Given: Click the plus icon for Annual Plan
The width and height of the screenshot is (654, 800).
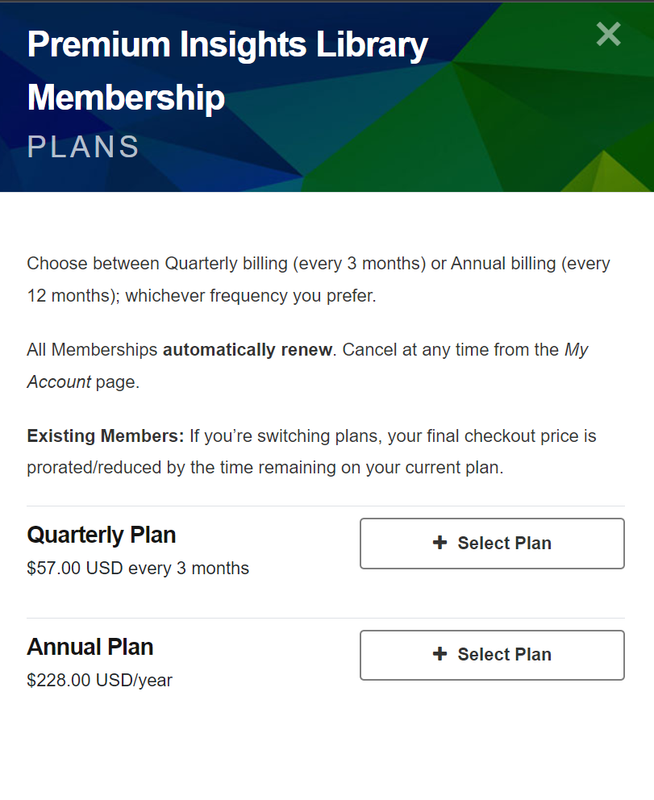Looking at the screenshot, I should click(440, 654).
